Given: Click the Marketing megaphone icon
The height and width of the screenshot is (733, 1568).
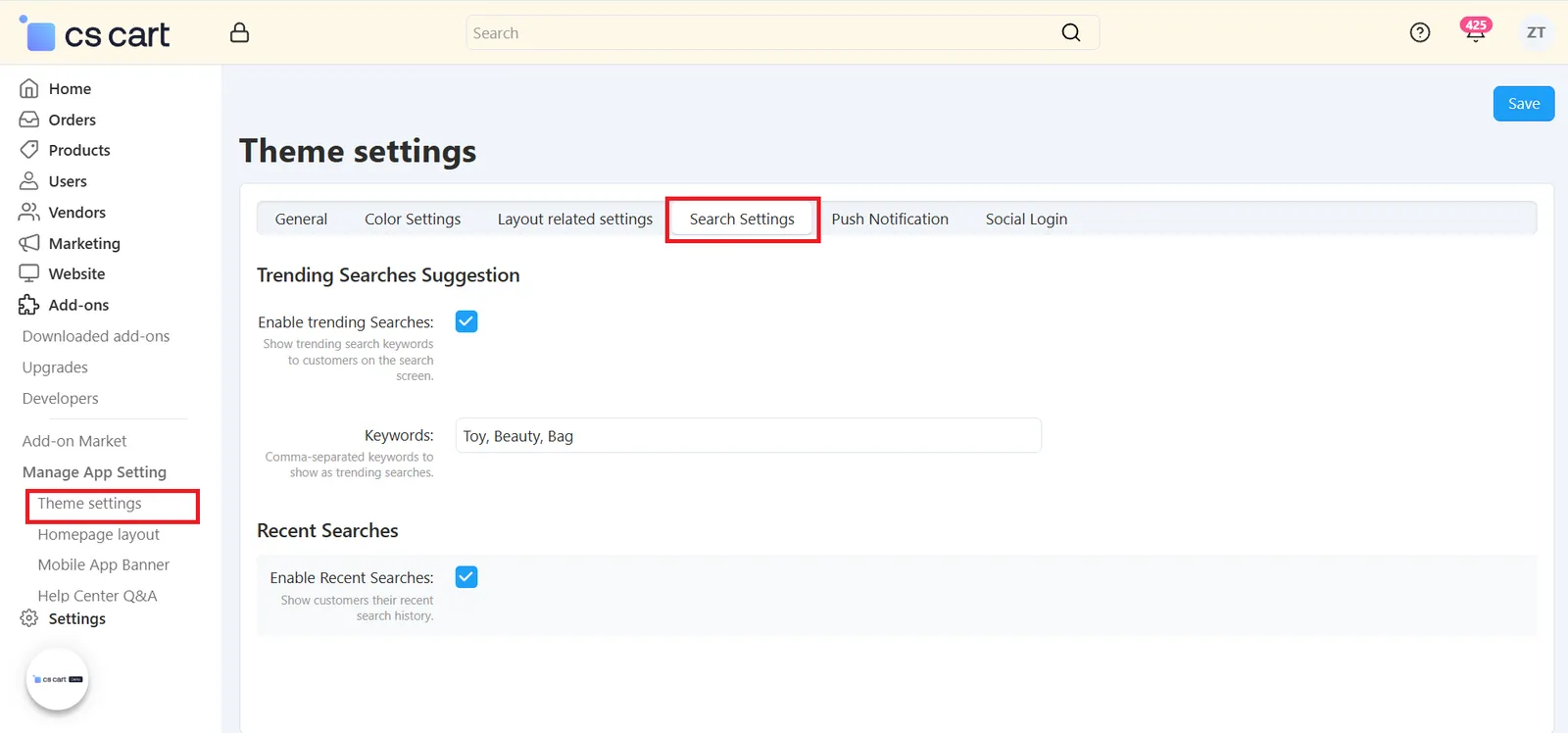Looking at the screenshot, I should tap(29, 243).
